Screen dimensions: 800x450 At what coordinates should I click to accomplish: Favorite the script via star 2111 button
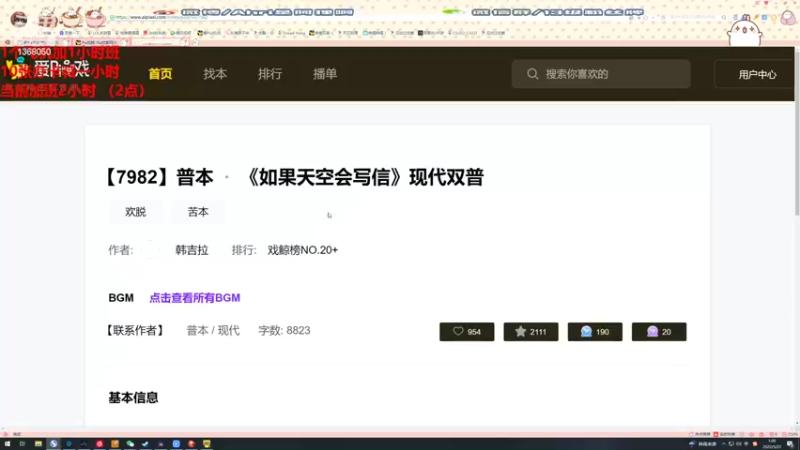pos(531,332)
